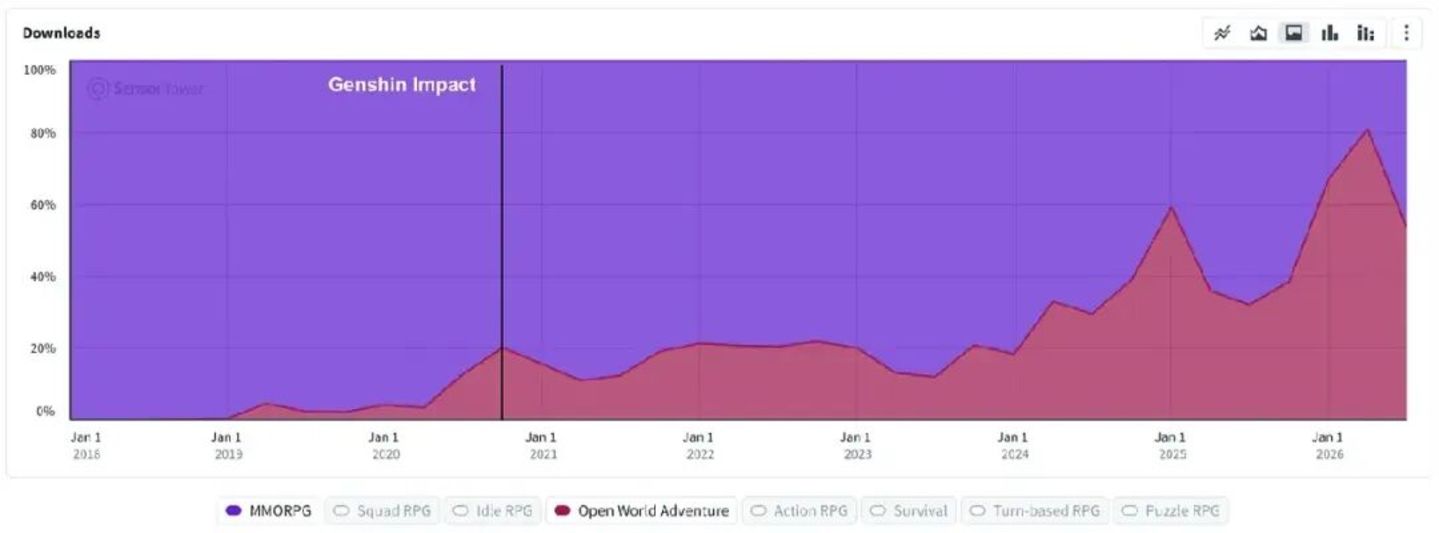This screenshot has height=533, width=1439.
Task: Click the Jan 1 2021 axis label
Action: pos(541,445)
